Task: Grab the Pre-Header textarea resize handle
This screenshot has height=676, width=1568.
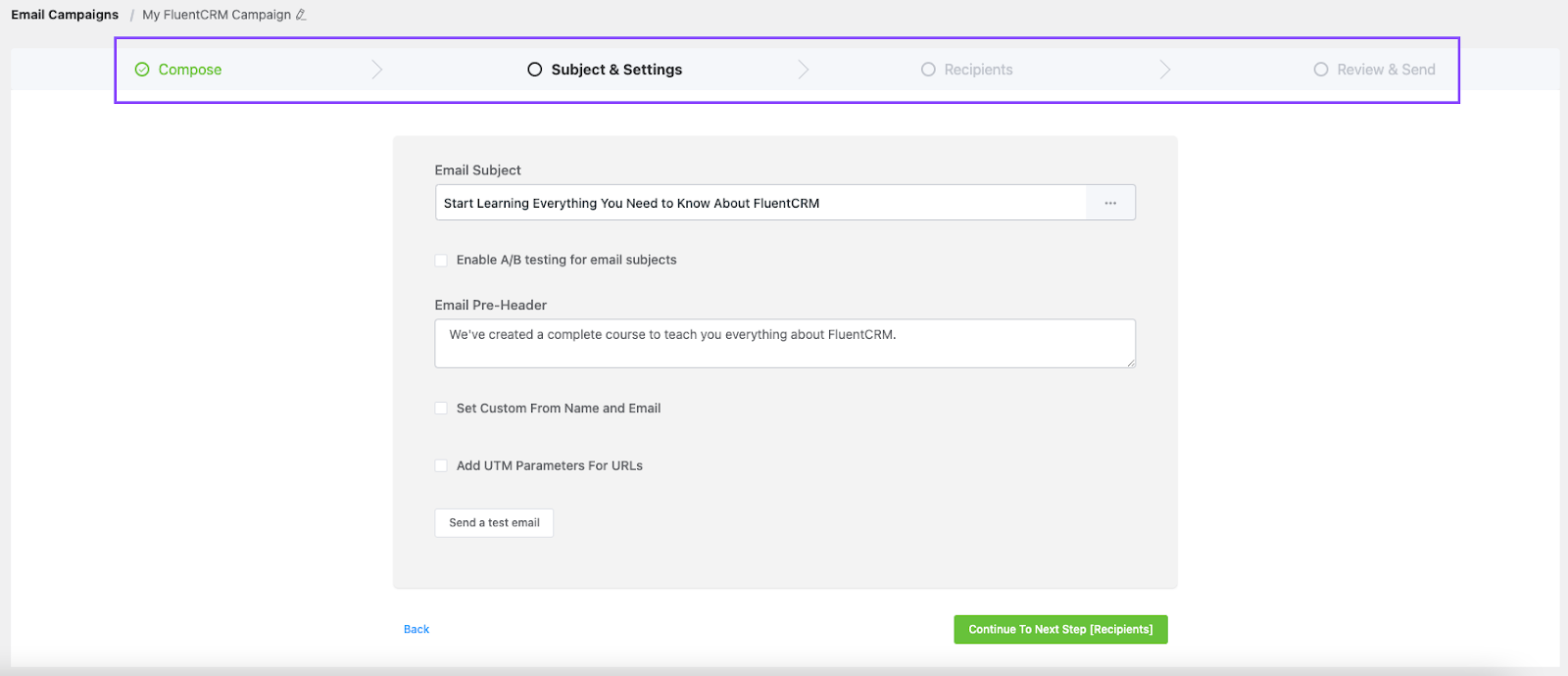Action: [x=1131, y=363]
